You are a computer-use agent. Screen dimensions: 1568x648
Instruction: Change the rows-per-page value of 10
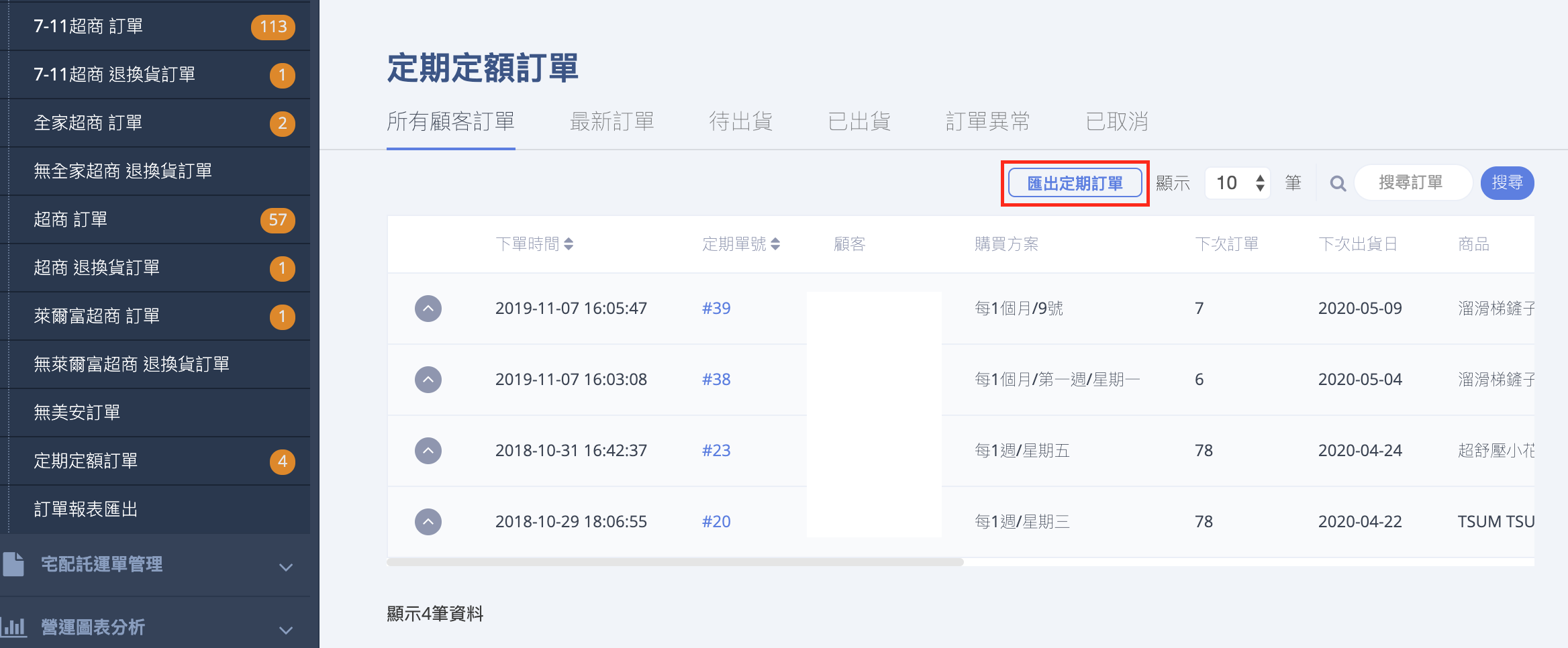1237,183
